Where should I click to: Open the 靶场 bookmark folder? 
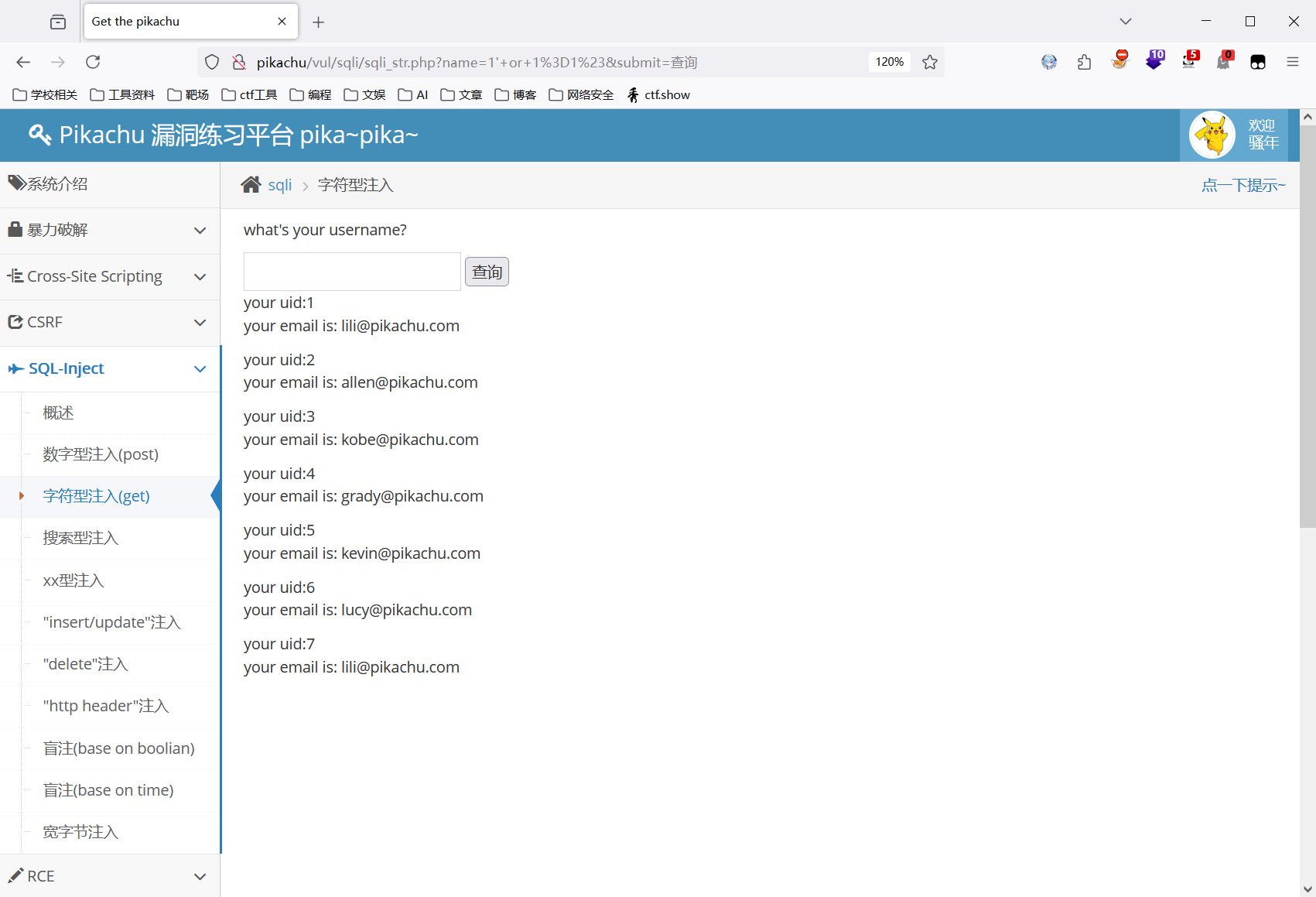click(x=188, y=94)
